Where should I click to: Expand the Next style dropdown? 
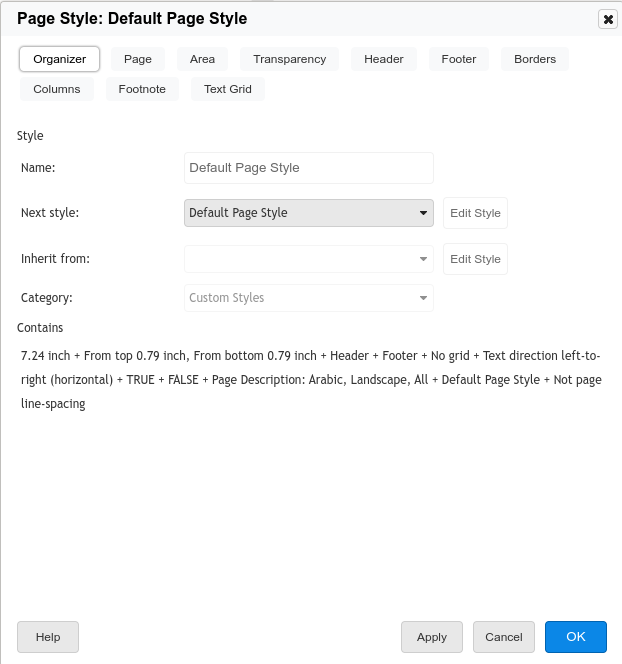[x=308, y=213]
